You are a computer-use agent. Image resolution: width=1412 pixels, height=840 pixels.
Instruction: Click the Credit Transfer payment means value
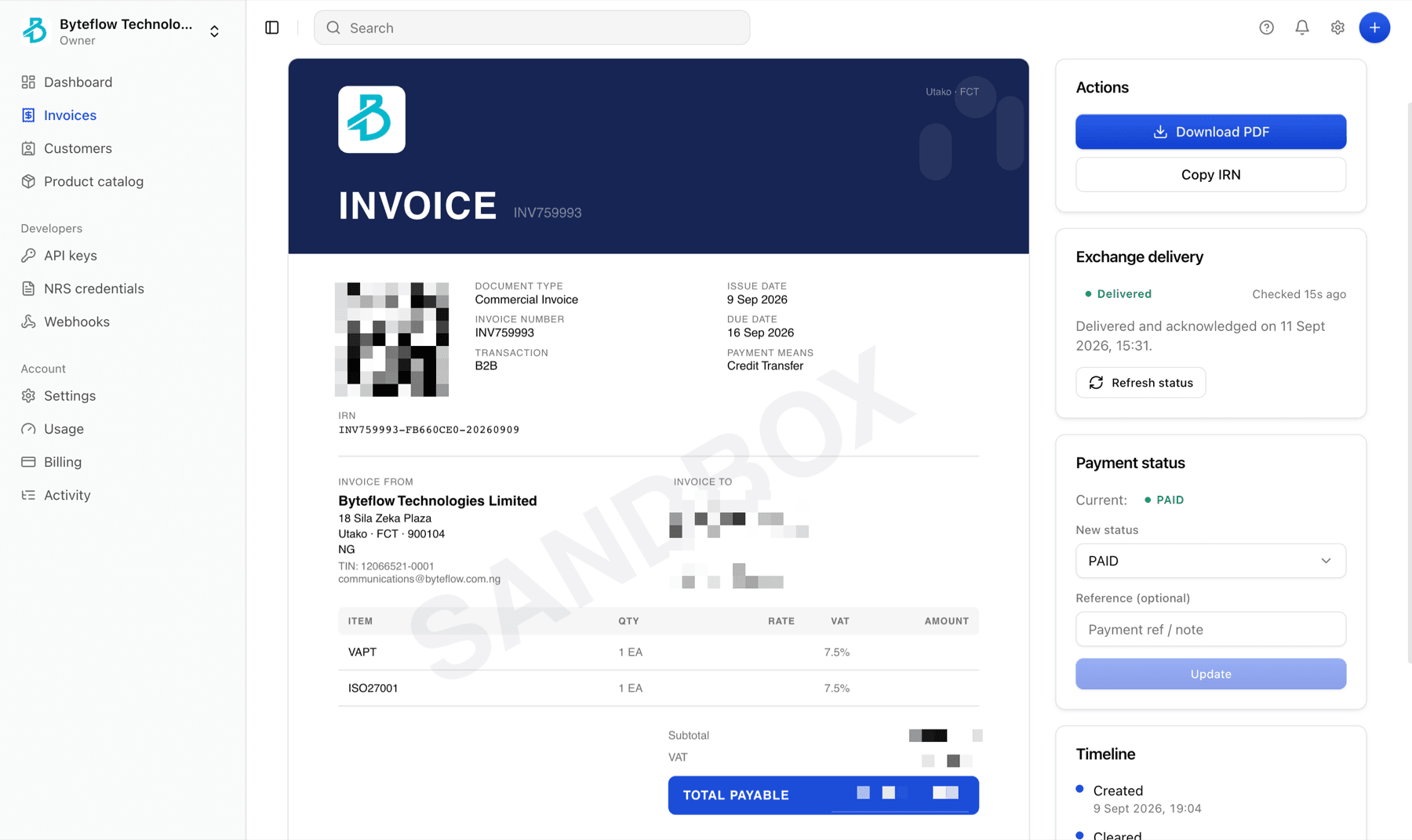point(765,366)
